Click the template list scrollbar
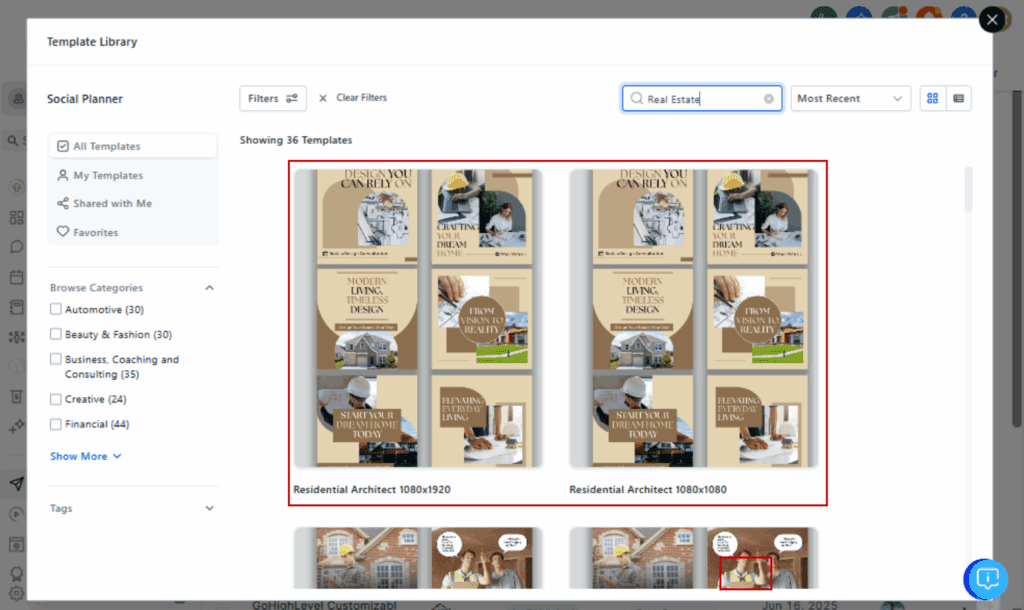 click(968, 189)
